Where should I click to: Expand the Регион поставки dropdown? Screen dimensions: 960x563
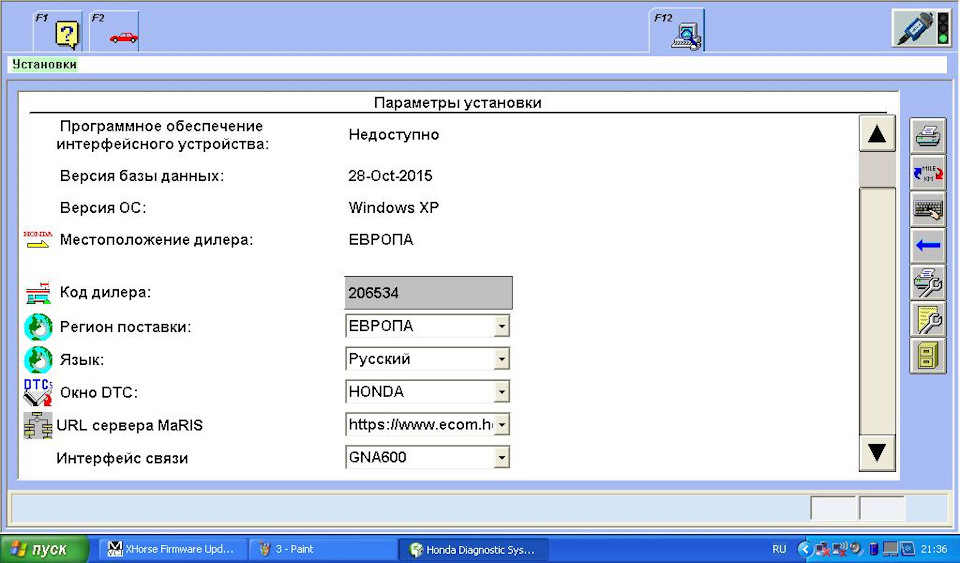[x=501, y=326]
